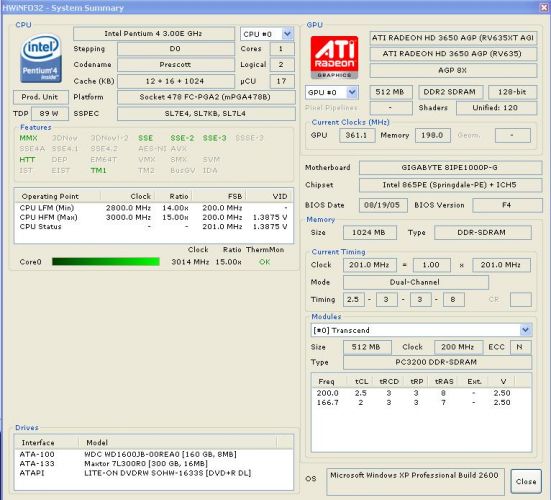This screenshot has width=551, height=500.
Task: Close the HWiNFO32 window with title X
Action: 544,7
